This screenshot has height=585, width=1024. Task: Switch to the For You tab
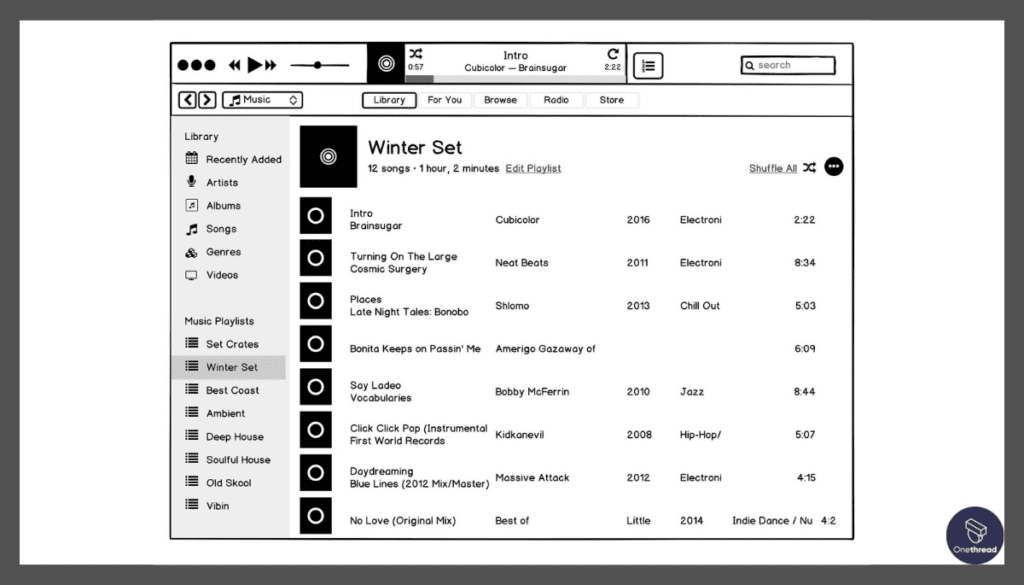(444, 100)
